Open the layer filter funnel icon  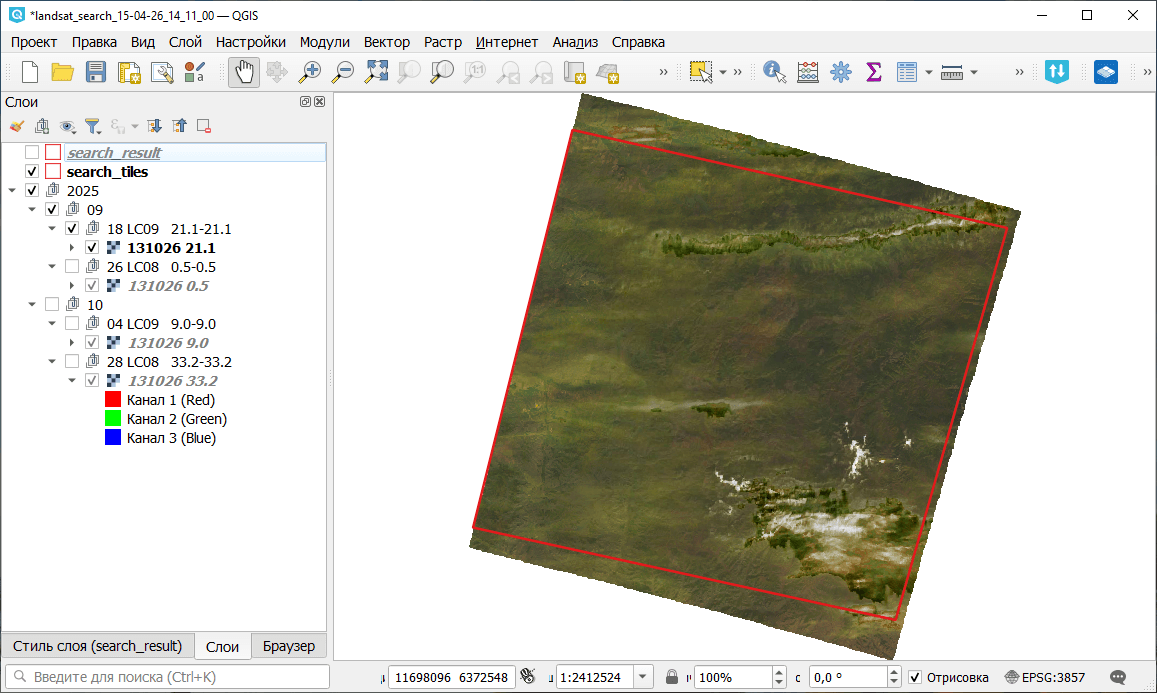coord(92,126)
